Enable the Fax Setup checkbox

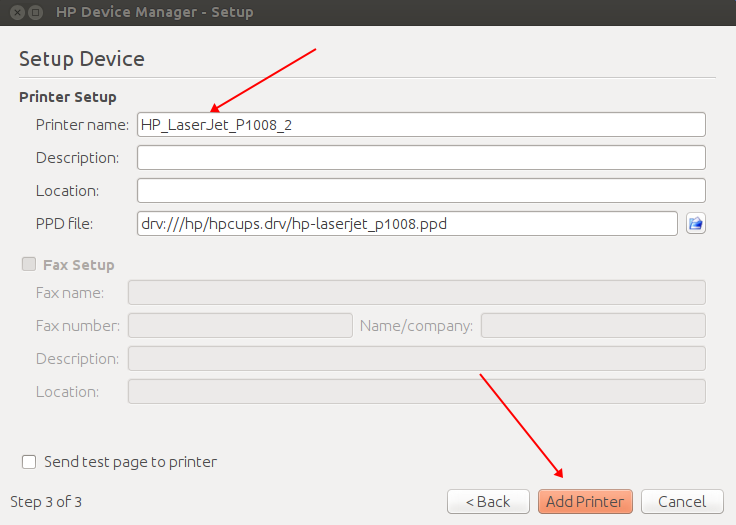coord(29,264)
